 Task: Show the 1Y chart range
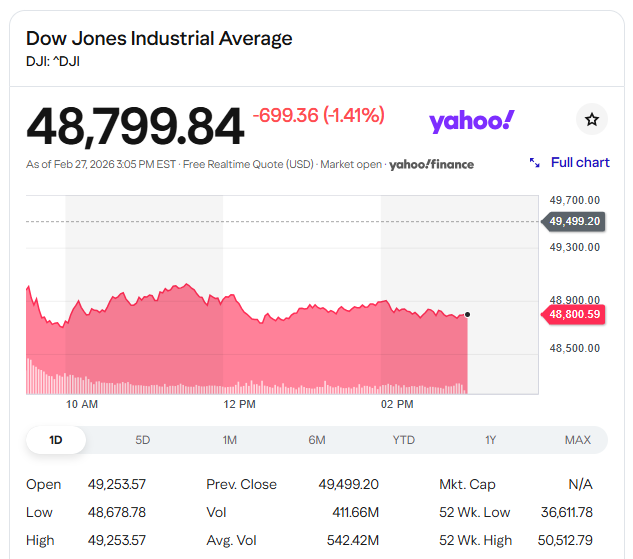click(x=490, y=440)
